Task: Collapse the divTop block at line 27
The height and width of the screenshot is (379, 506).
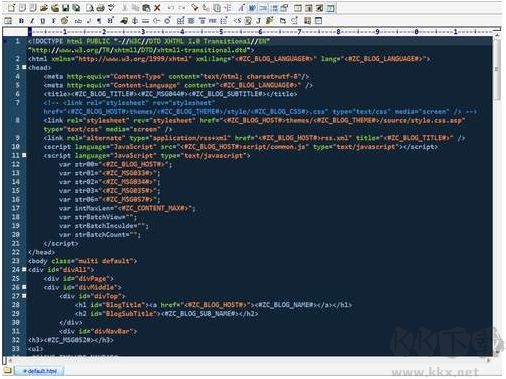Action: click(x=24, y=296)
